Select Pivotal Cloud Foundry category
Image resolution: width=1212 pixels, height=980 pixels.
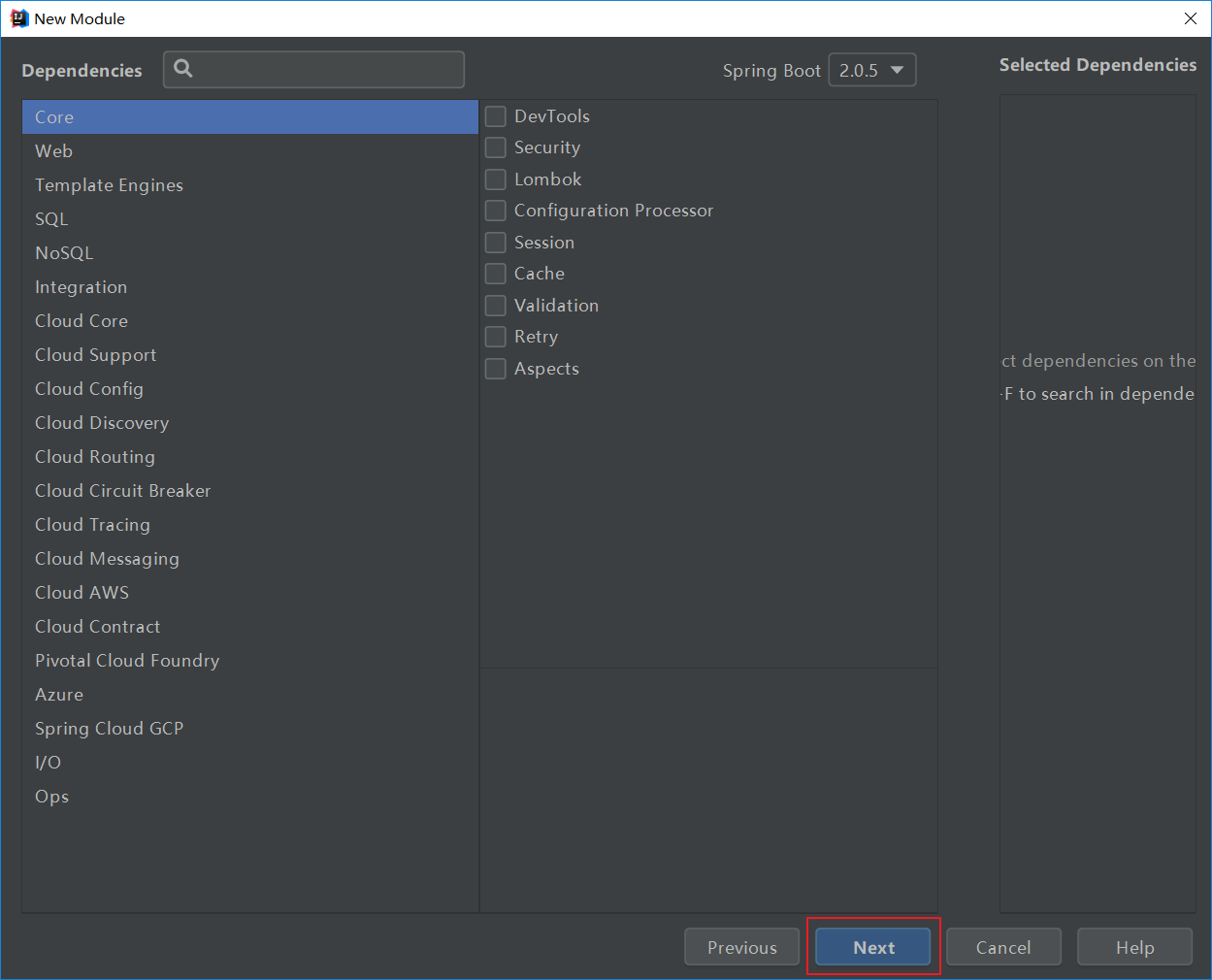[250, 661]
